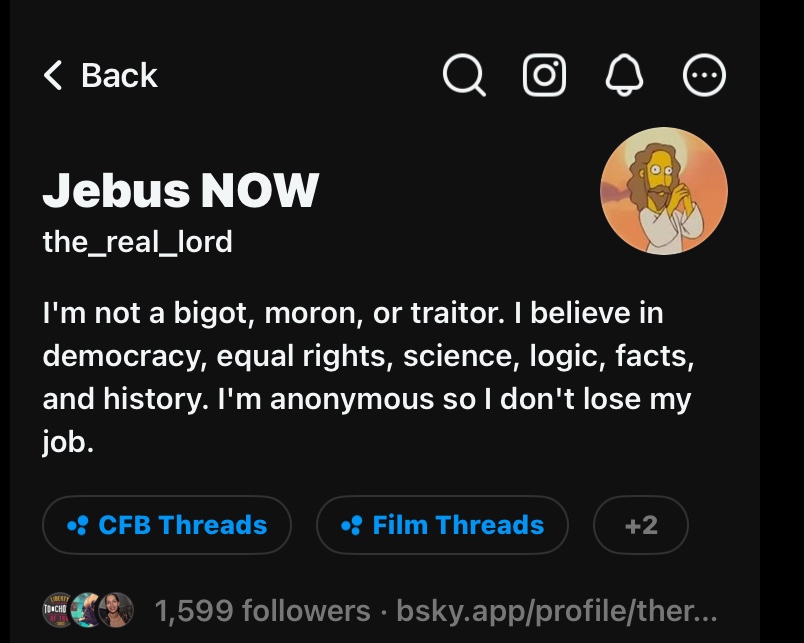The width and height of the screenshot is (804, 643).
Task: Expand the "+2" more threads chip
Action: [x=641, y=525]
